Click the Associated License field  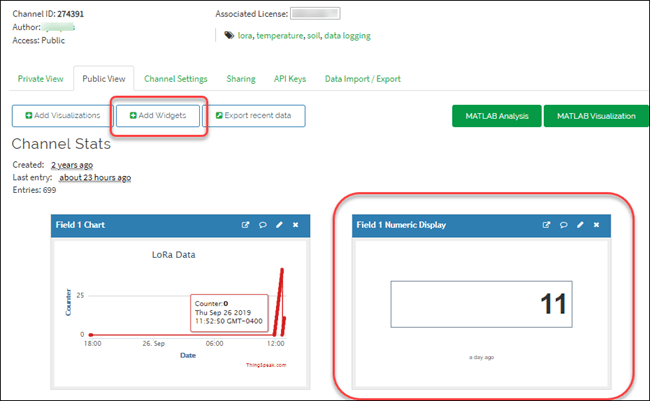[x=315, y=14]
